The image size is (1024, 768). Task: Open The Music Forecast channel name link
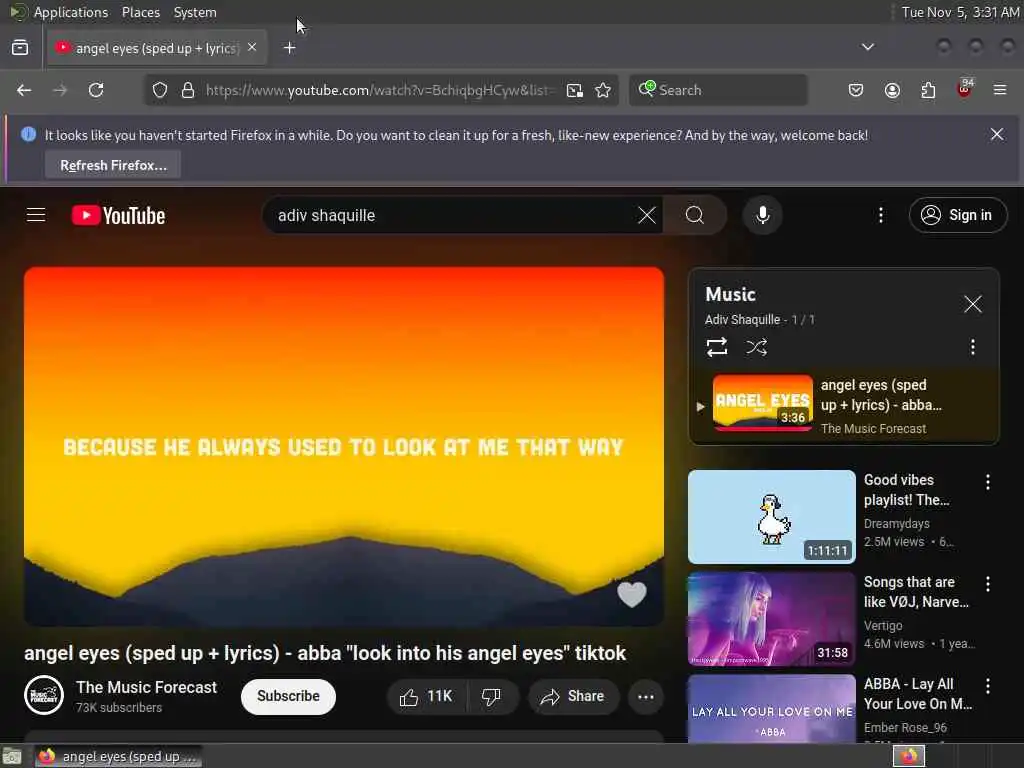tap(146, 687)
